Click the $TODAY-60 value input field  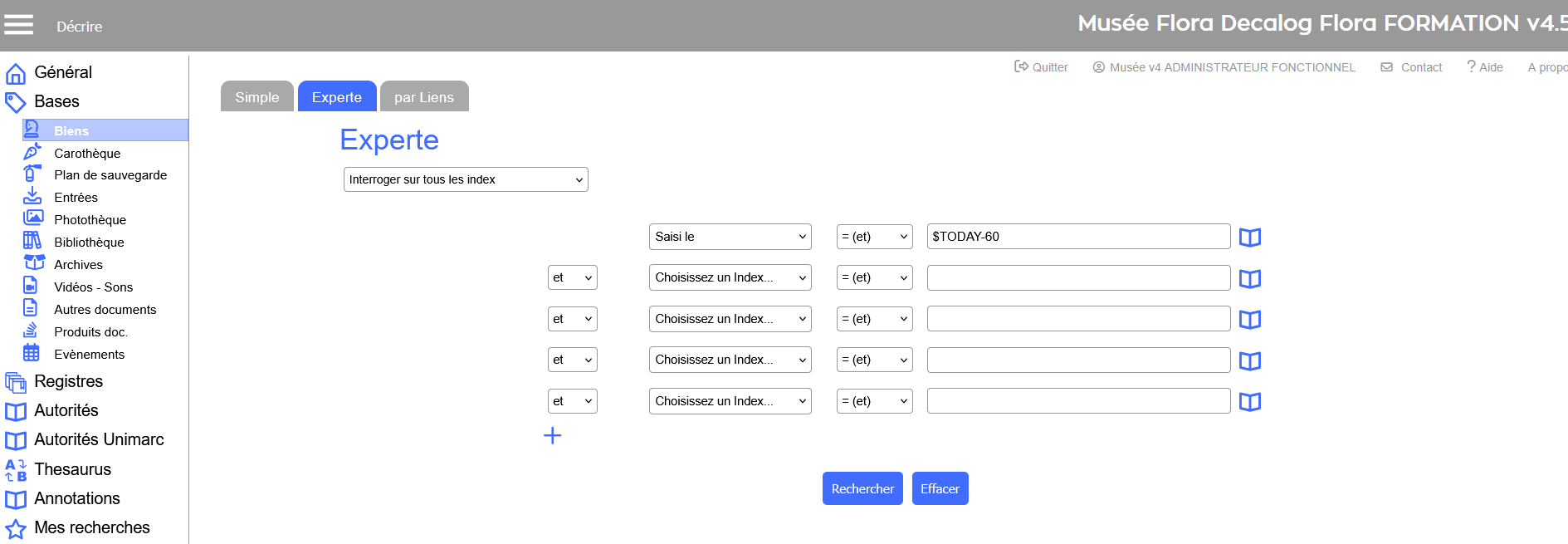(1077, 237)
